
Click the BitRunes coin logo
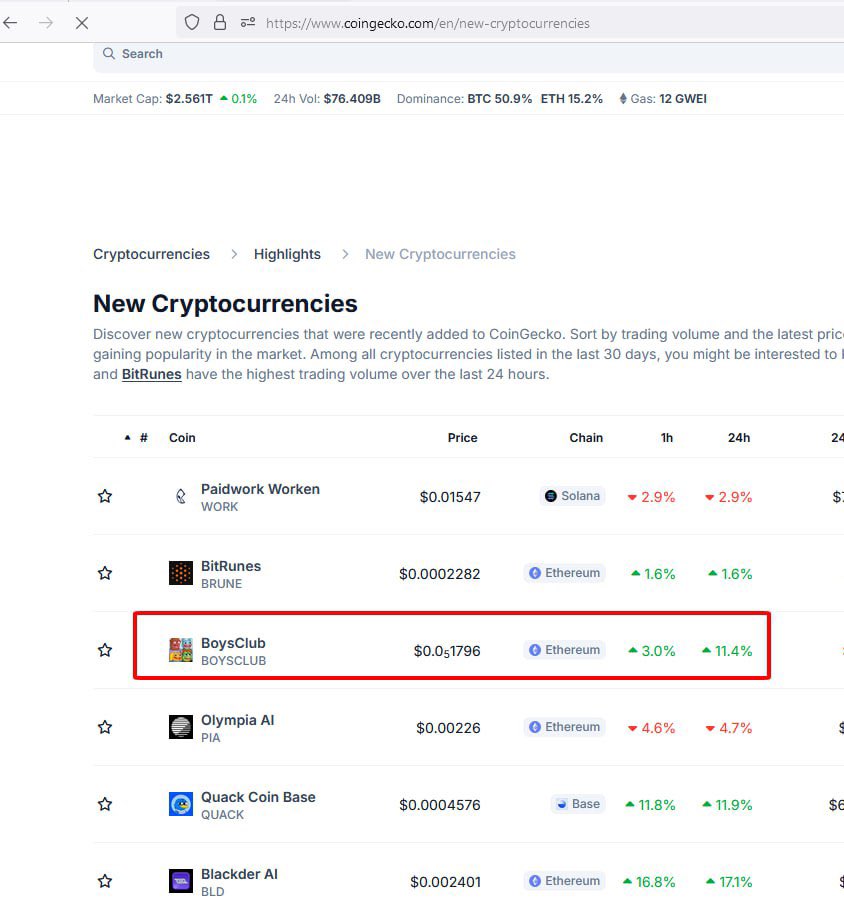tap(180, 572)
